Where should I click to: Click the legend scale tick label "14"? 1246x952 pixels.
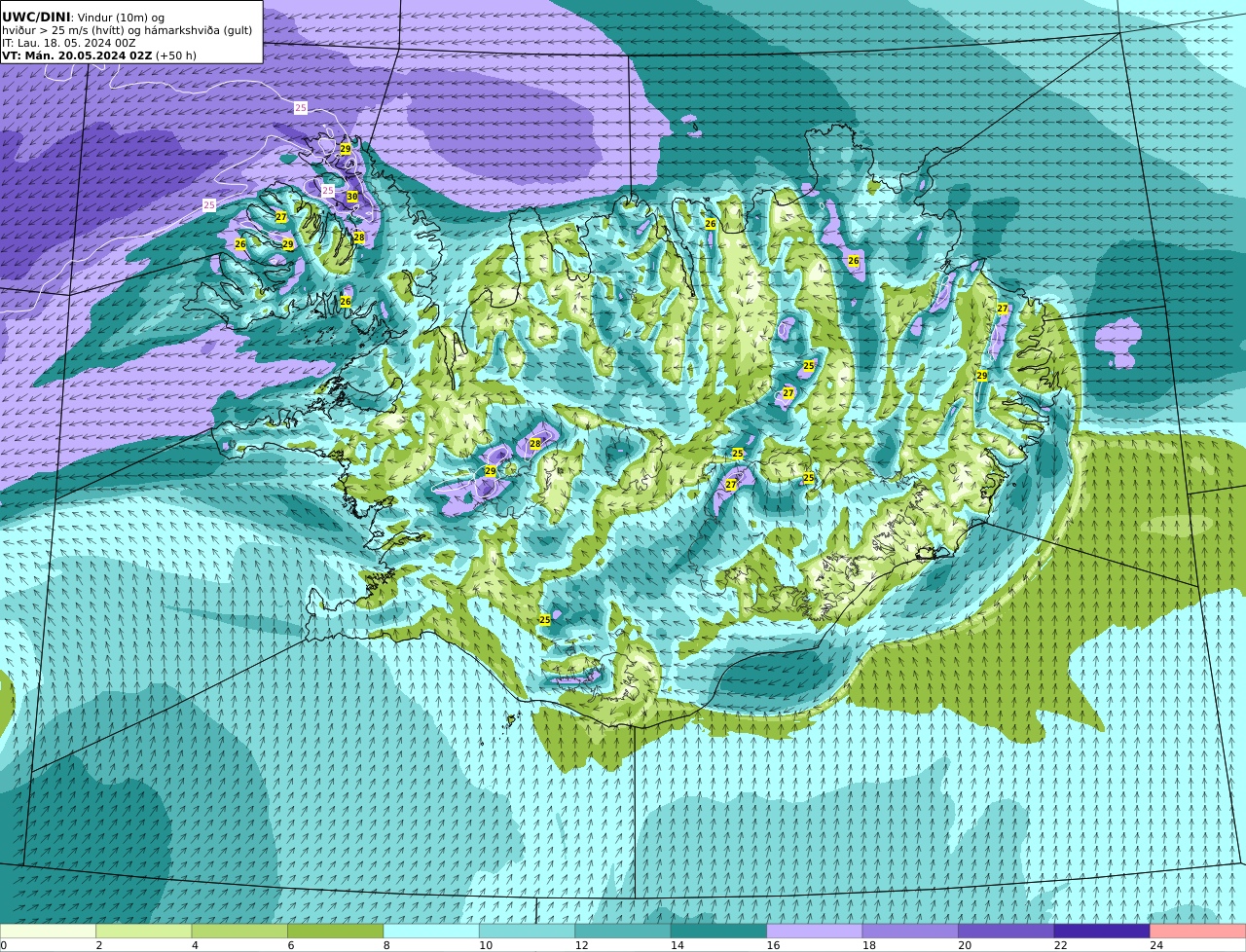(677, 945)
